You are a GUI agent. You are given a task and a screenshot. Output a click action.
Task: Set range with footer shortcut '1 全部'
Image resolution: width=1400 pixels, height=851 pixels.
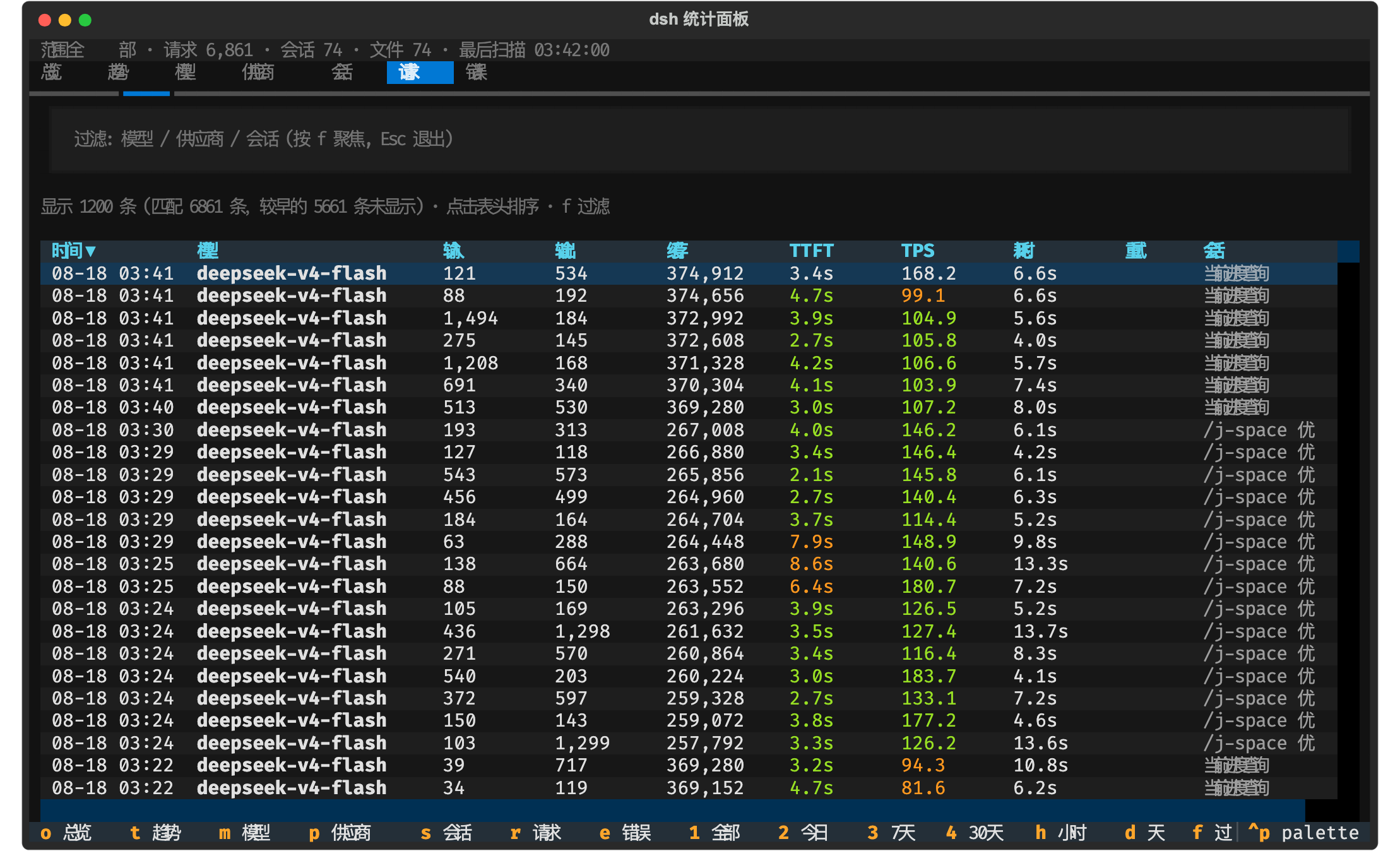coord(715,833)
